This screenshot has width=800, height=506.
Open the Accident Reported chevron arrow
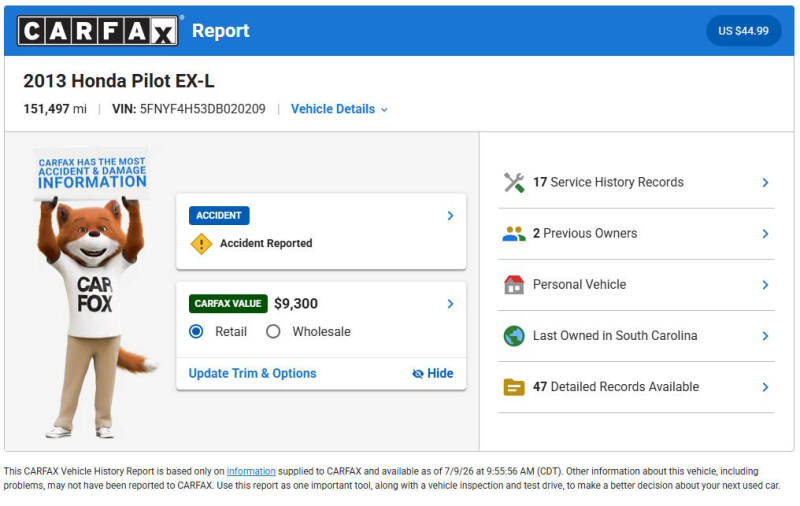450,216
